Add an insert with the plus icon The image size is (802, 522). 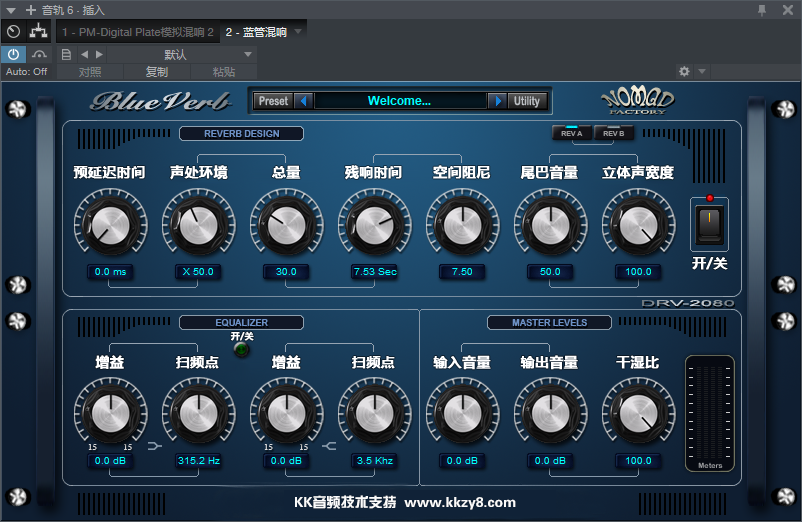click(31, 10)
